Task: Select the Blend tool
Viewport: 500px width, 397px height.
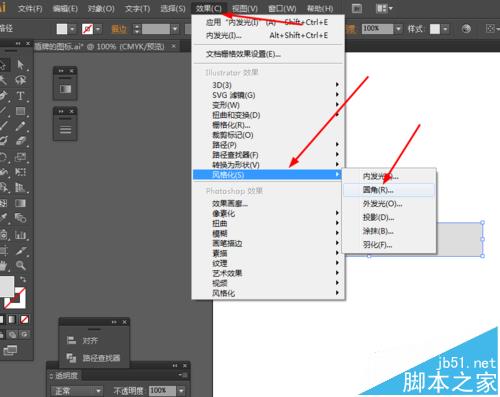Action: pyautogui.click(x=21, y=218)
